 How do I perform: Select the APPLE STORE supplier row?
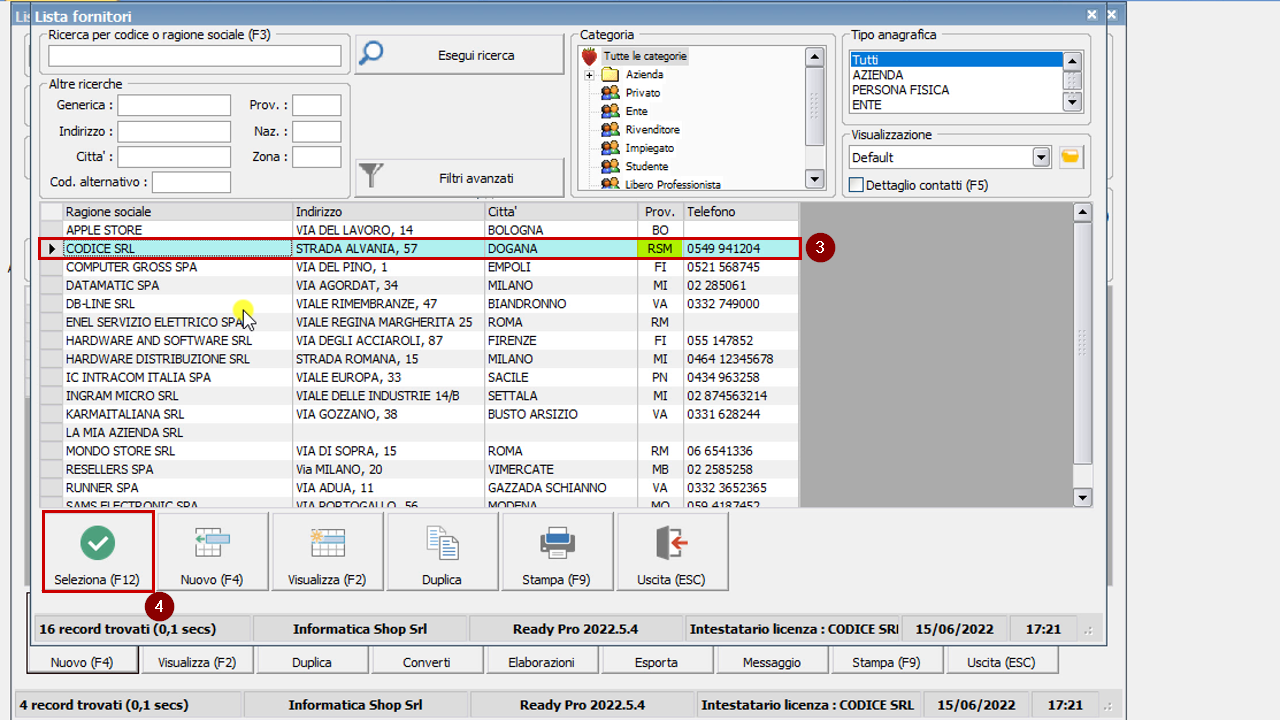point(419,230)
